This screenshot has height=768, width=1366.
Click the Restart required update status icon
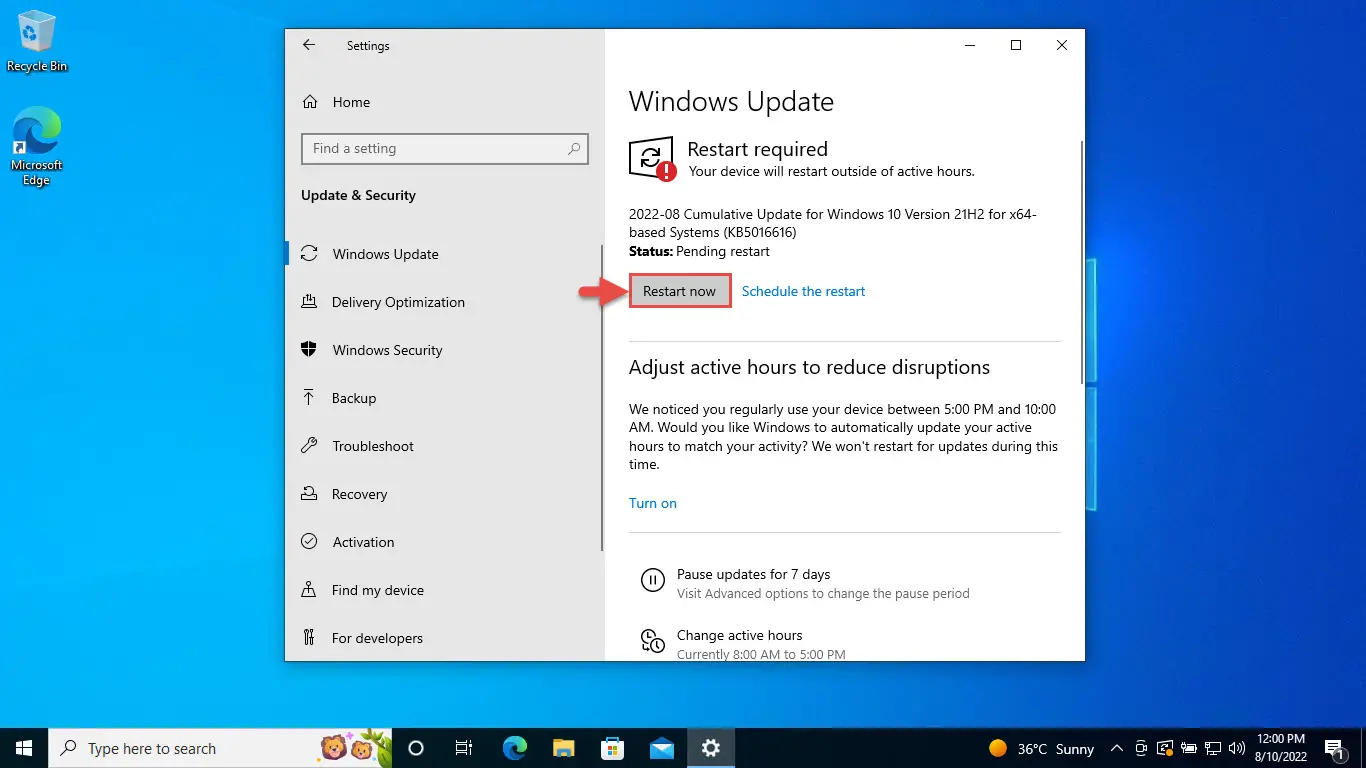pyautogui.click(x=652, y=159)
